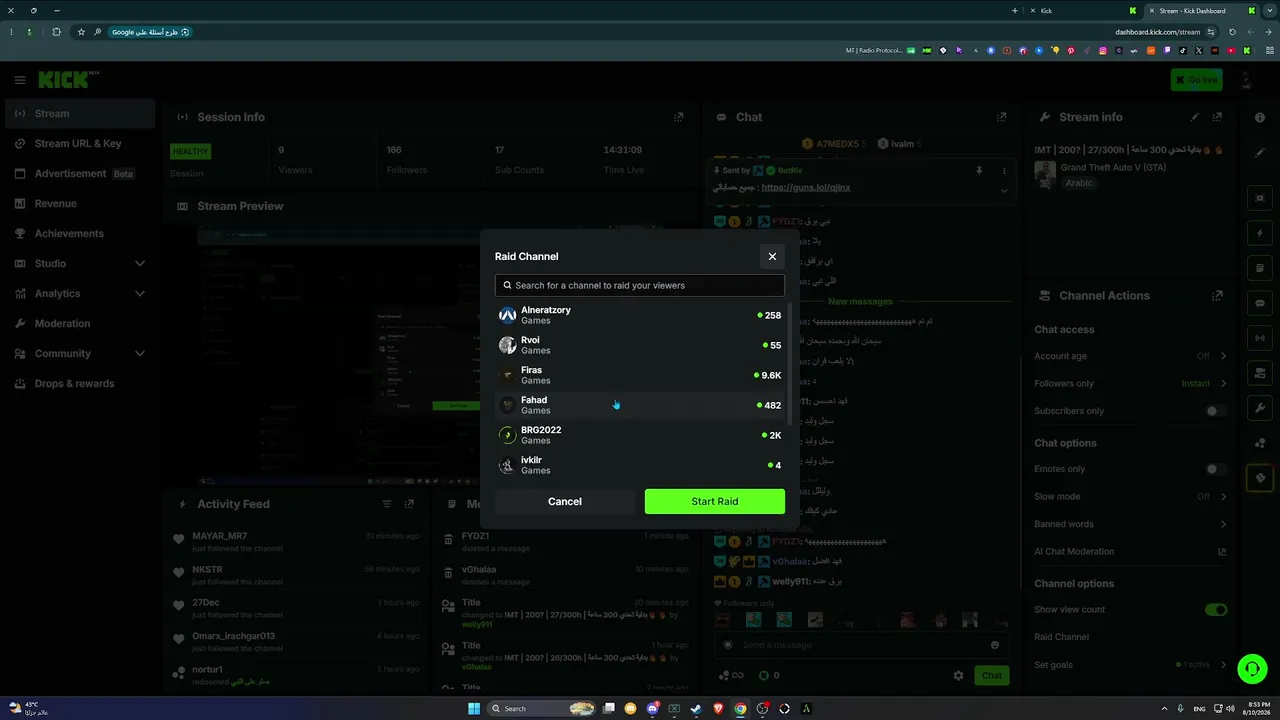Open Drops & rewards page
The width and height of the screenshot is (1280, 720).
point(80,383)
